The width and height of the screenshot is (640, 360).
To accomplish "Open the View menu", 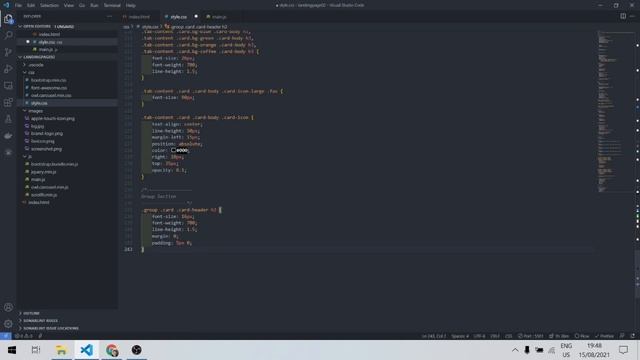I will point(69,5).
